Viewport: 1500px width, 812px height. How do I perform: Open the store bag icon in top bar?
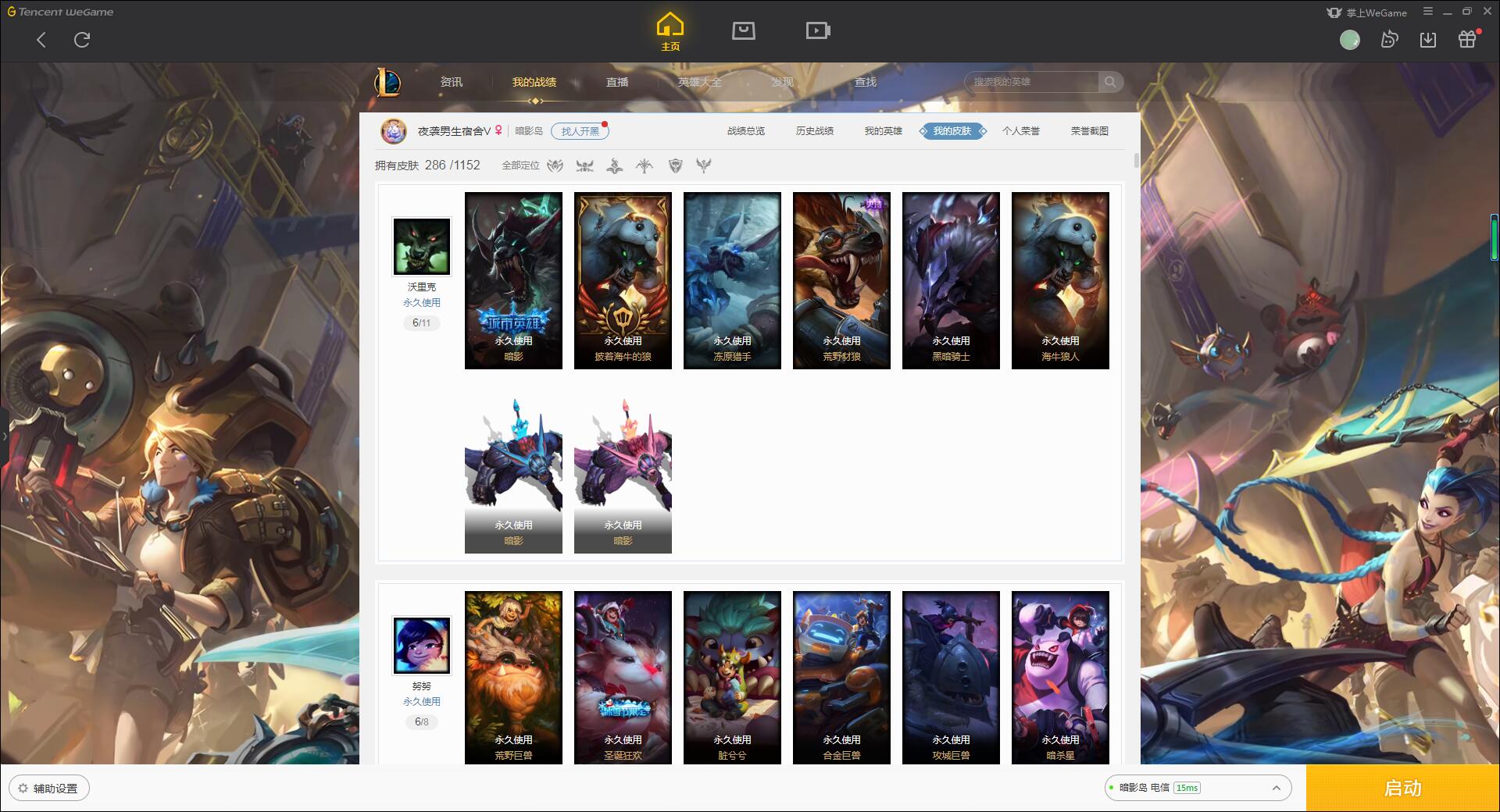click(x=743, y=30)
